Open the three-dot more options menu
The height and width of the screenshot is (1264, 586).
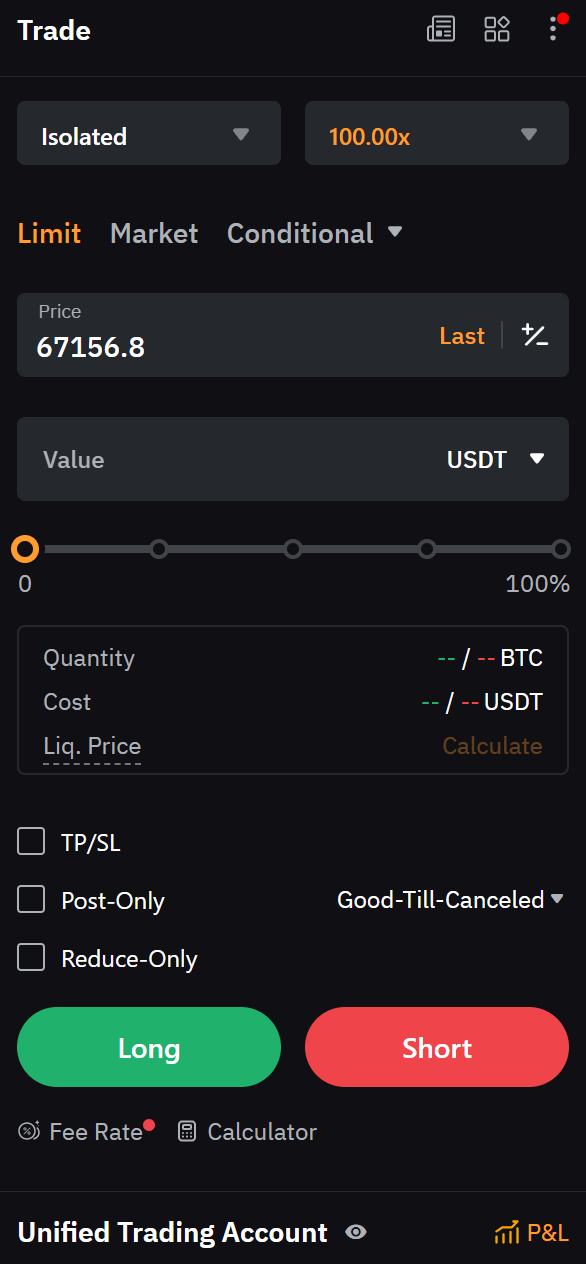(553, 29)
